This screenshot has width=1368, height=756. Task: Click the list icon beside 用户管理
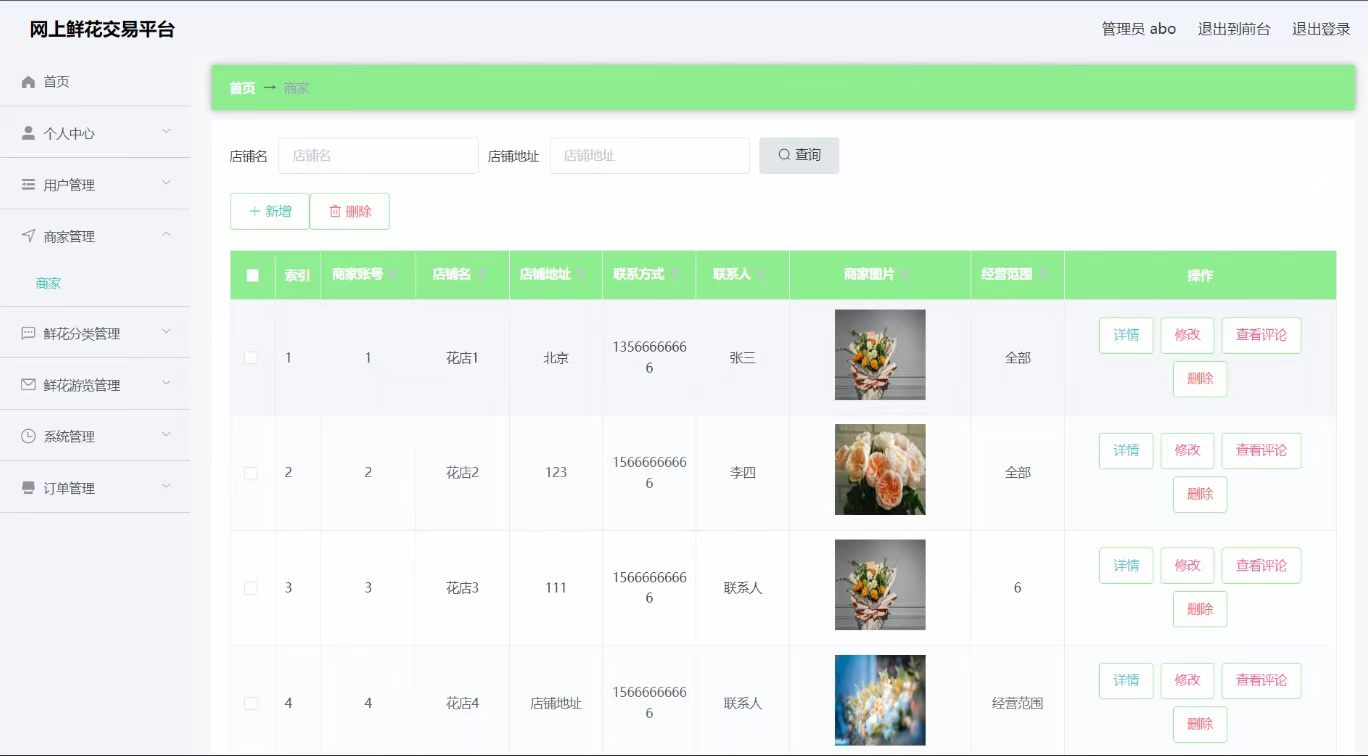28,185
